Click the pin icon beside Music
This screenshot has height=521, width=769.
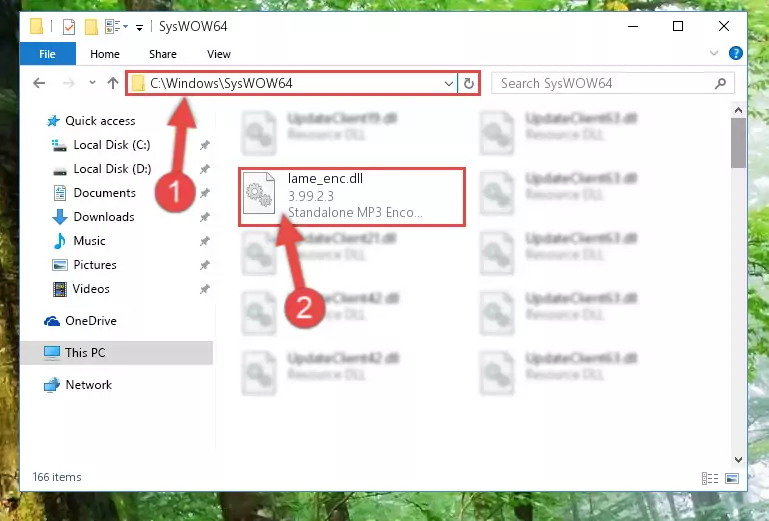point(205,241)
